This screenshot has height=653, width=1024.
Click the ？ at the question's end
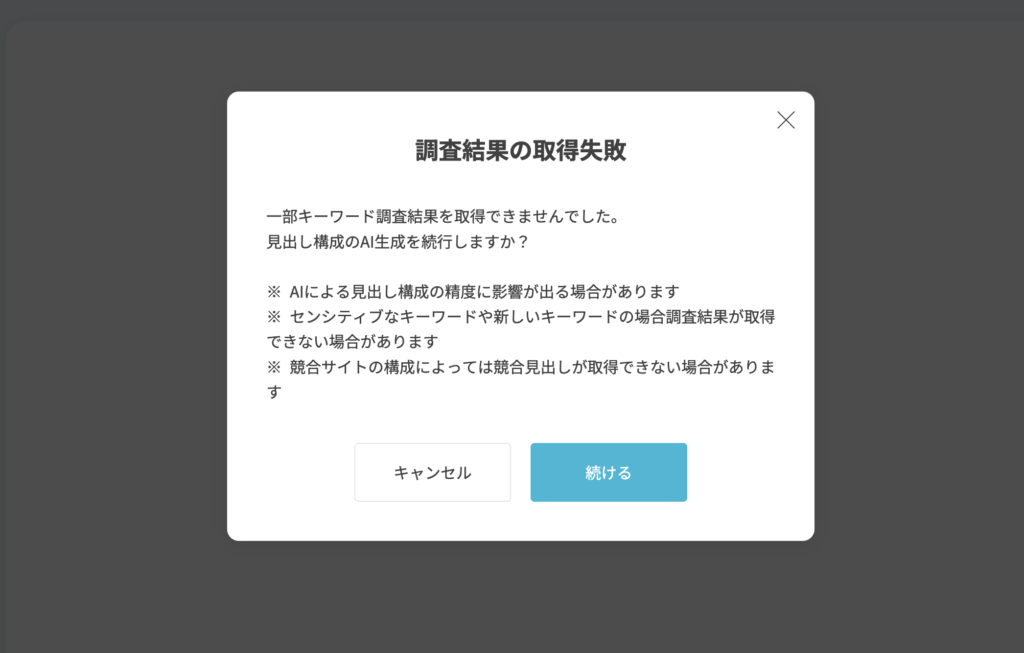pyautogui.click(x=522, y=242)
